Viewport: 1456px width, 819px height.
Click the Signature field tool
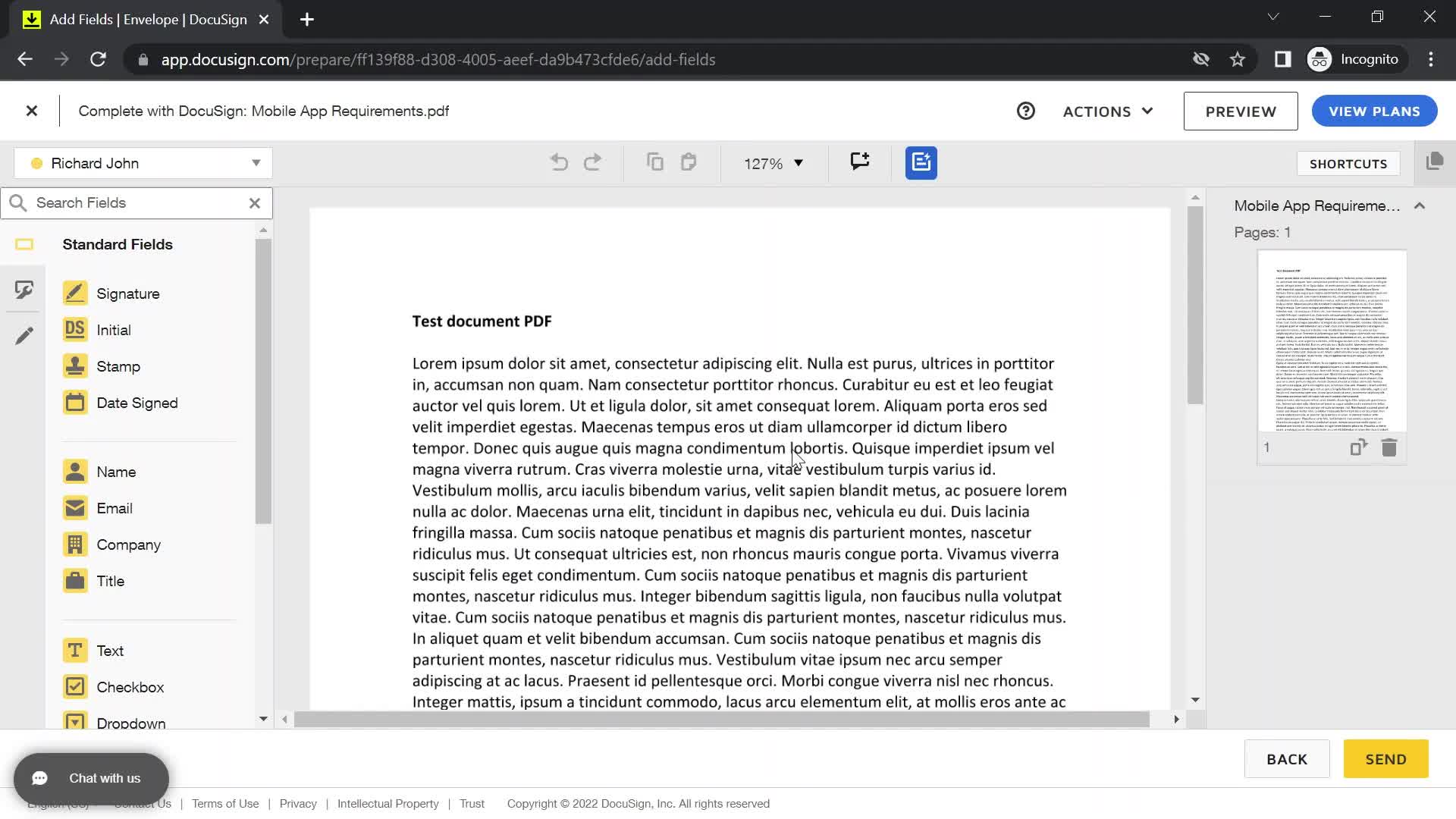click(128, 293)
